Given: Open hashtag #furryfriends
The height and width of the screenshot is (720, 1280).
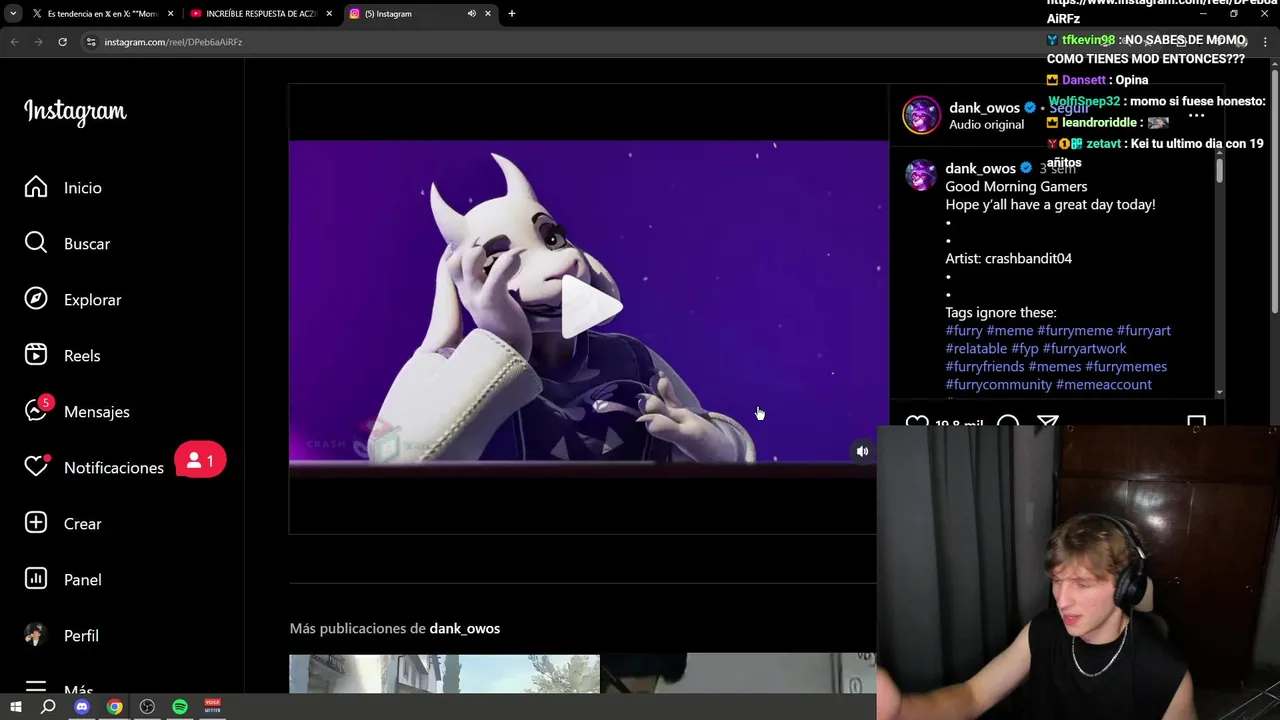Looking at the screenshot, I should coord(985,367).
